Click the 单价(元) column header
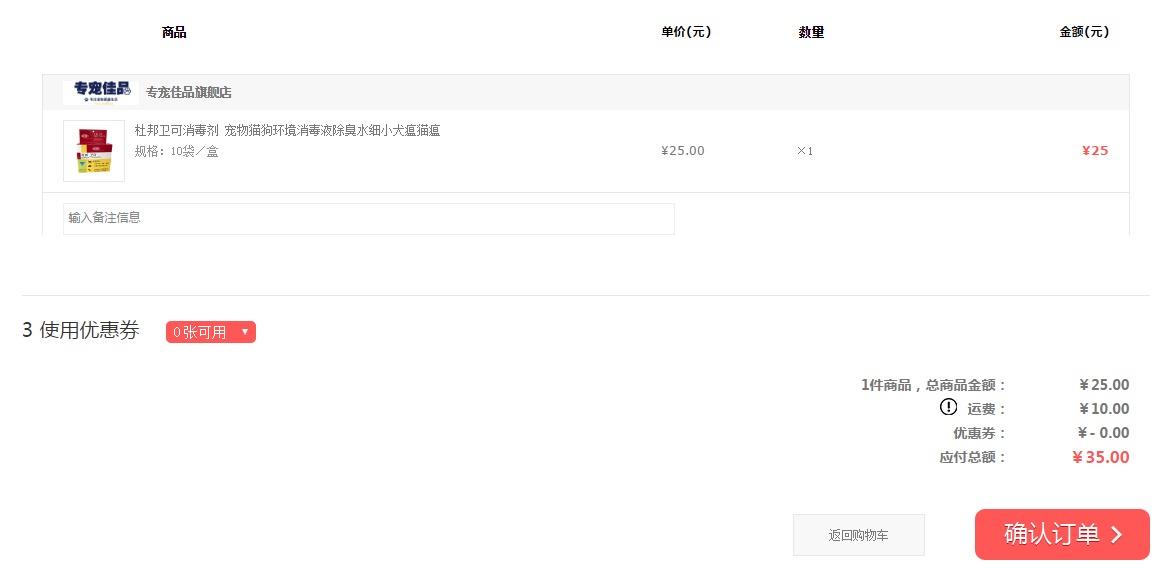The height and width of the screenshot is (587, 1169). (x=686, y=32)
